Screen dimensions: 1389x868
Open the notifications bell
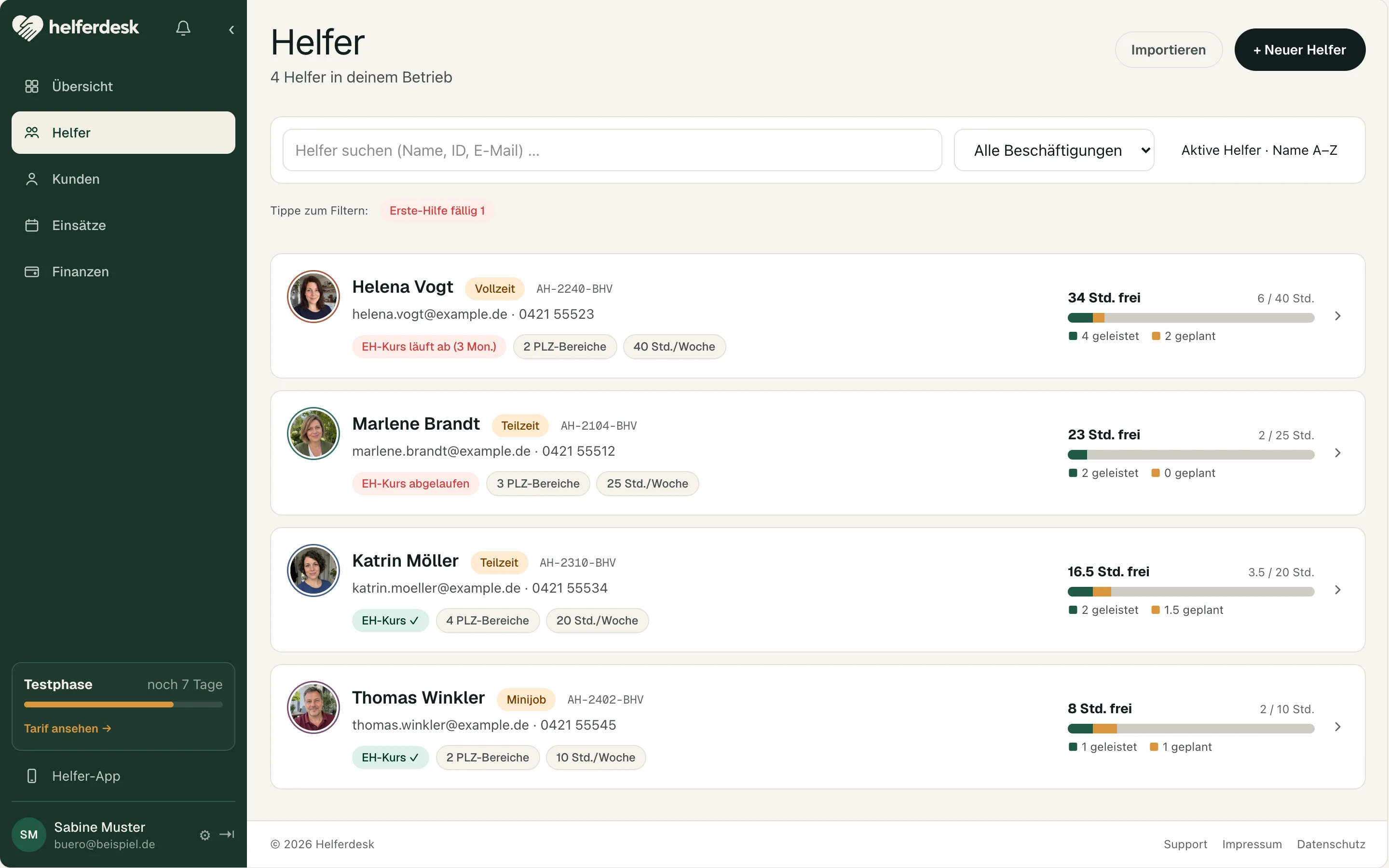click(x=183, y=28)
